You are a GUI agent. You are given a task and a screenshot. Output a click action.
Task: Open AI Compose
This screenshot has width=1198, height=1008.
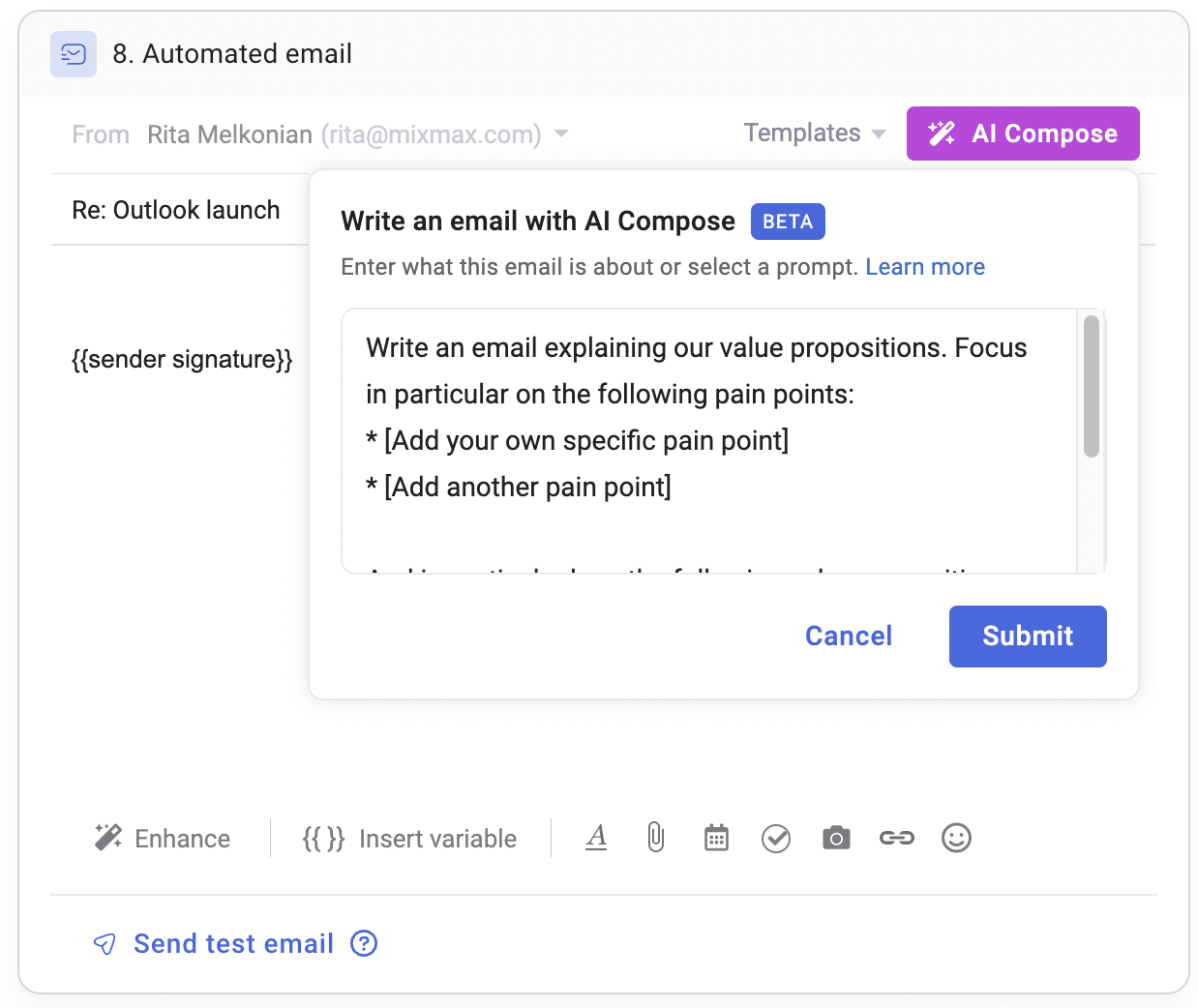(1023, 133)
